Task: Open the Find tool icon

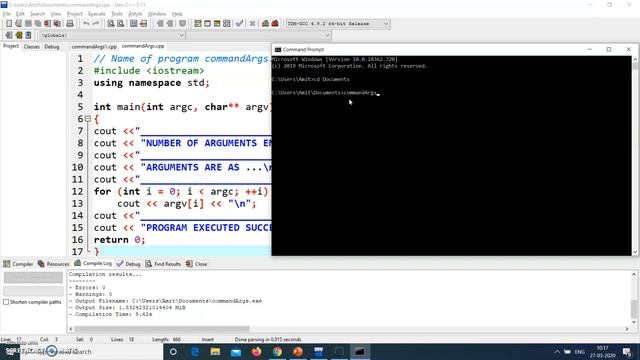Action: 111,24
